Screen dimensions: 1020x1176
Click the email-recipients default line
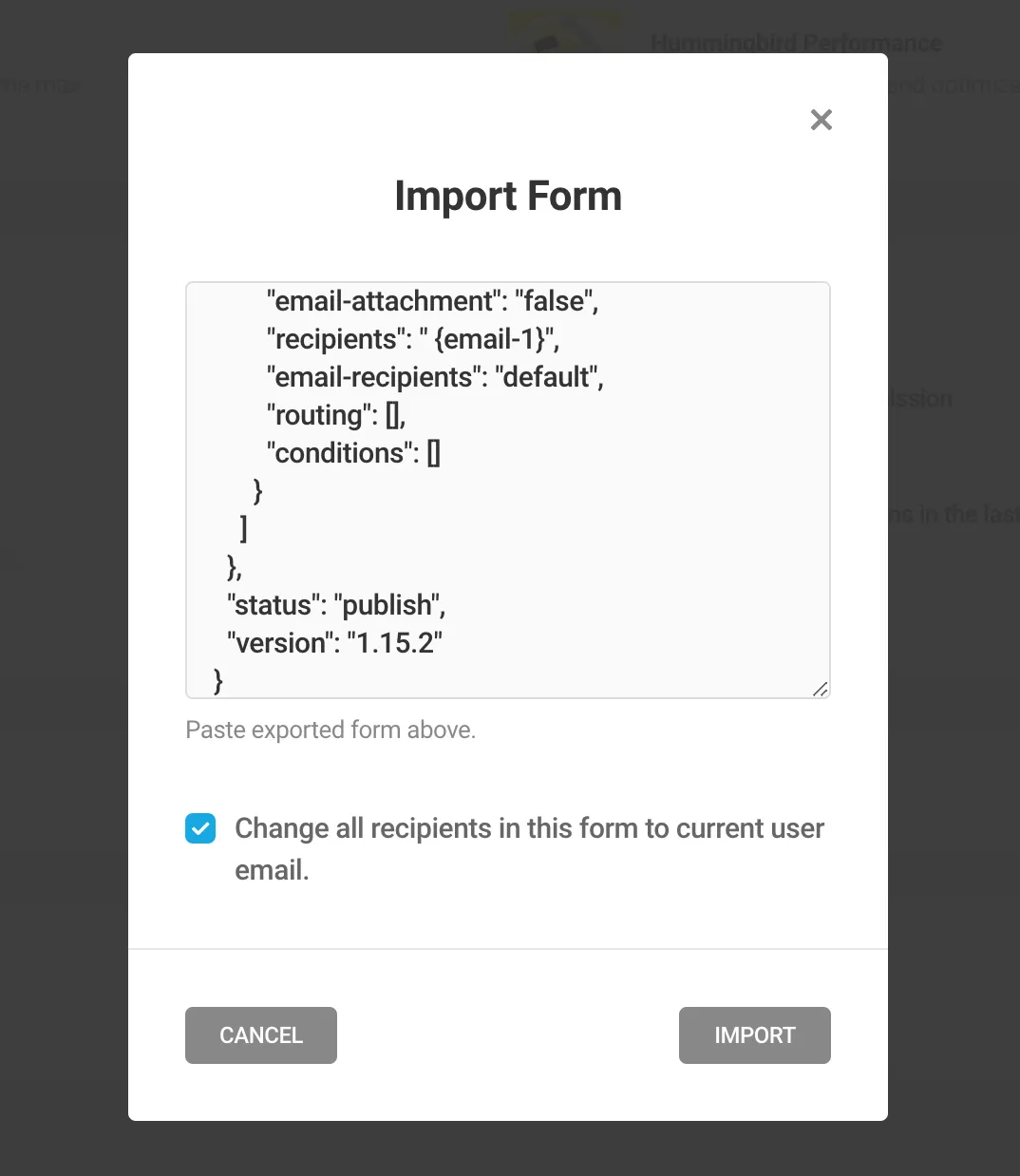tap(434, 377)
